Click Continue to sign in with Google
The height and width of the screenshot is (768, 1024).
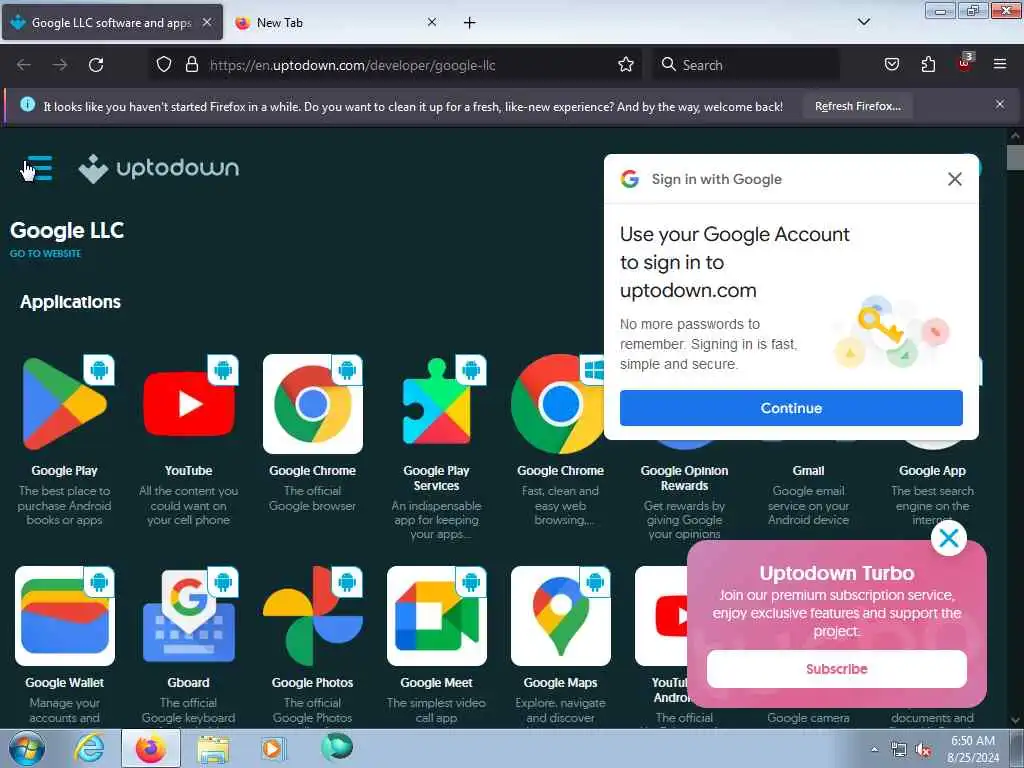(x=791, y=408)
